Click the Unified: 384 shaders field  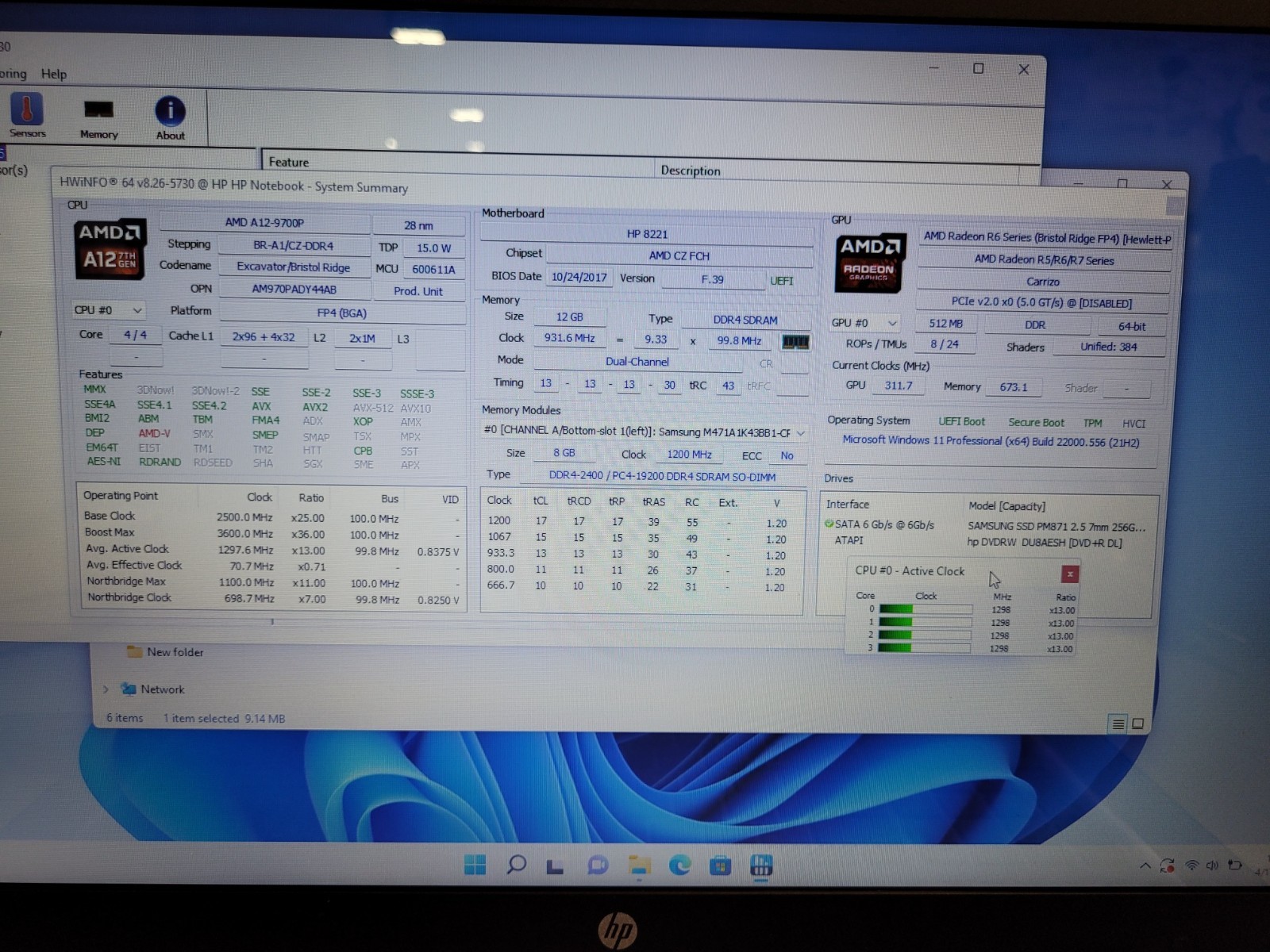pos(1108,347)
